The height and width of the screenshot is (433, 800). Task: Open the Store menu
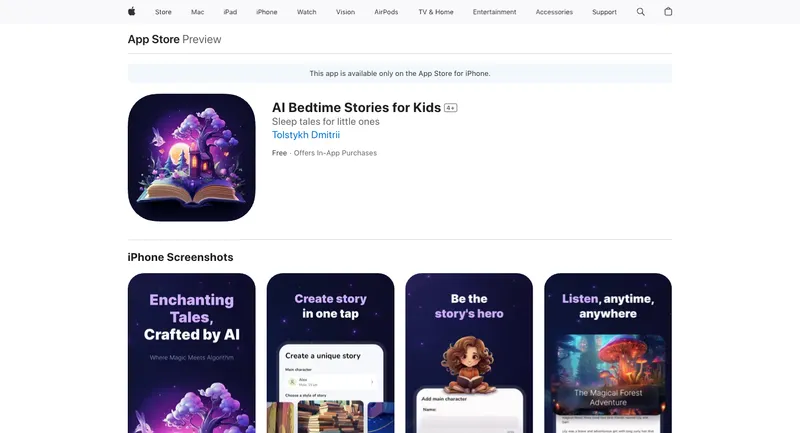[163, 12]
